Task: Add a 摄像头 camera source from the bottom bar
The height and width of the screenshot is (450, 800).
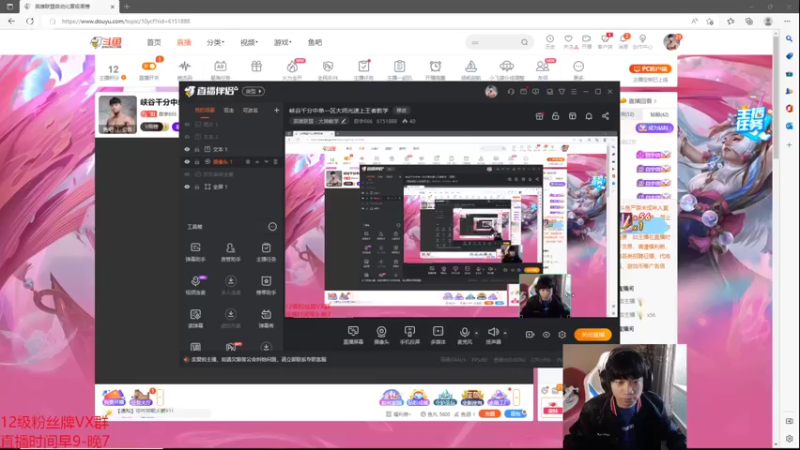Action: [381, 335]
